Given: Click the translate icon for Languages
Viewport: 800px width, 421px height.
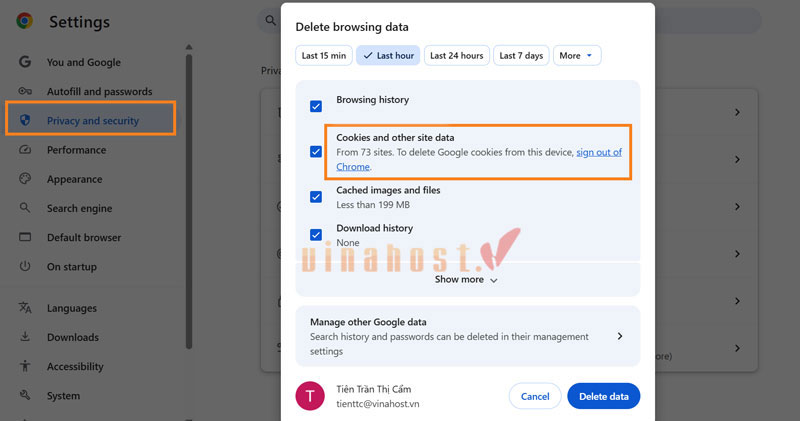Looking at the screenshot, I should pyautogui.click(x=24, y=307).
